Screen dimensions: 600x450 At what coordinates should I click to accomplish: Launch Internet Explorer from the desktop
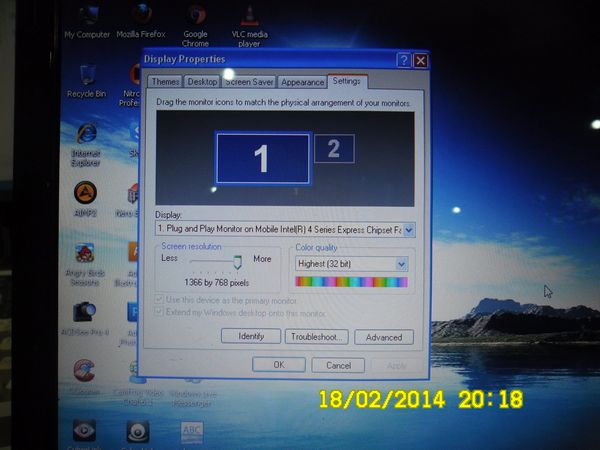86,145
